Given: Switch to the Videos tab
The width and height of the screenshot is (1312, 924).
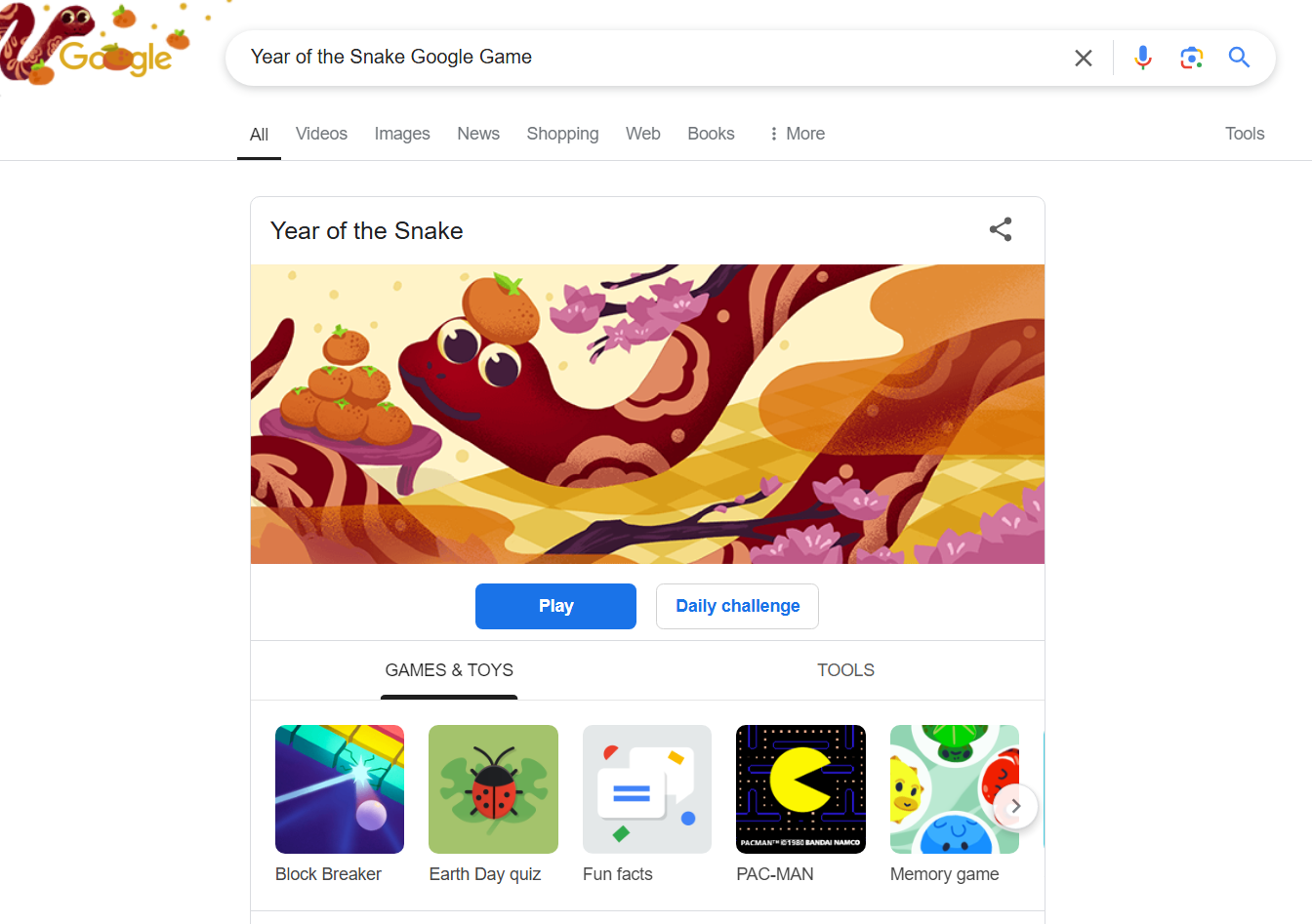Looking at the screenshot, I should (x=321, y=134).
